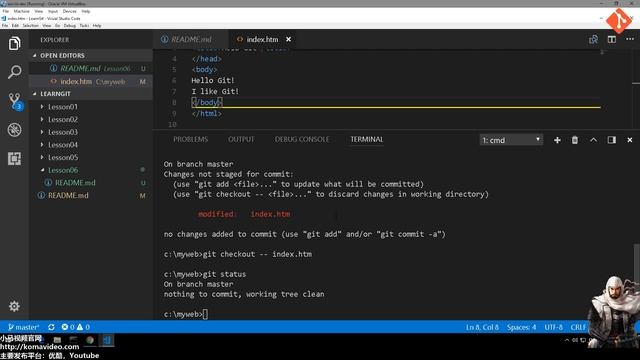Viewport: 640px width, 360px height.
Task: Open Source Control view with badge
Action: pyautogui.click(x=15, y=101)
